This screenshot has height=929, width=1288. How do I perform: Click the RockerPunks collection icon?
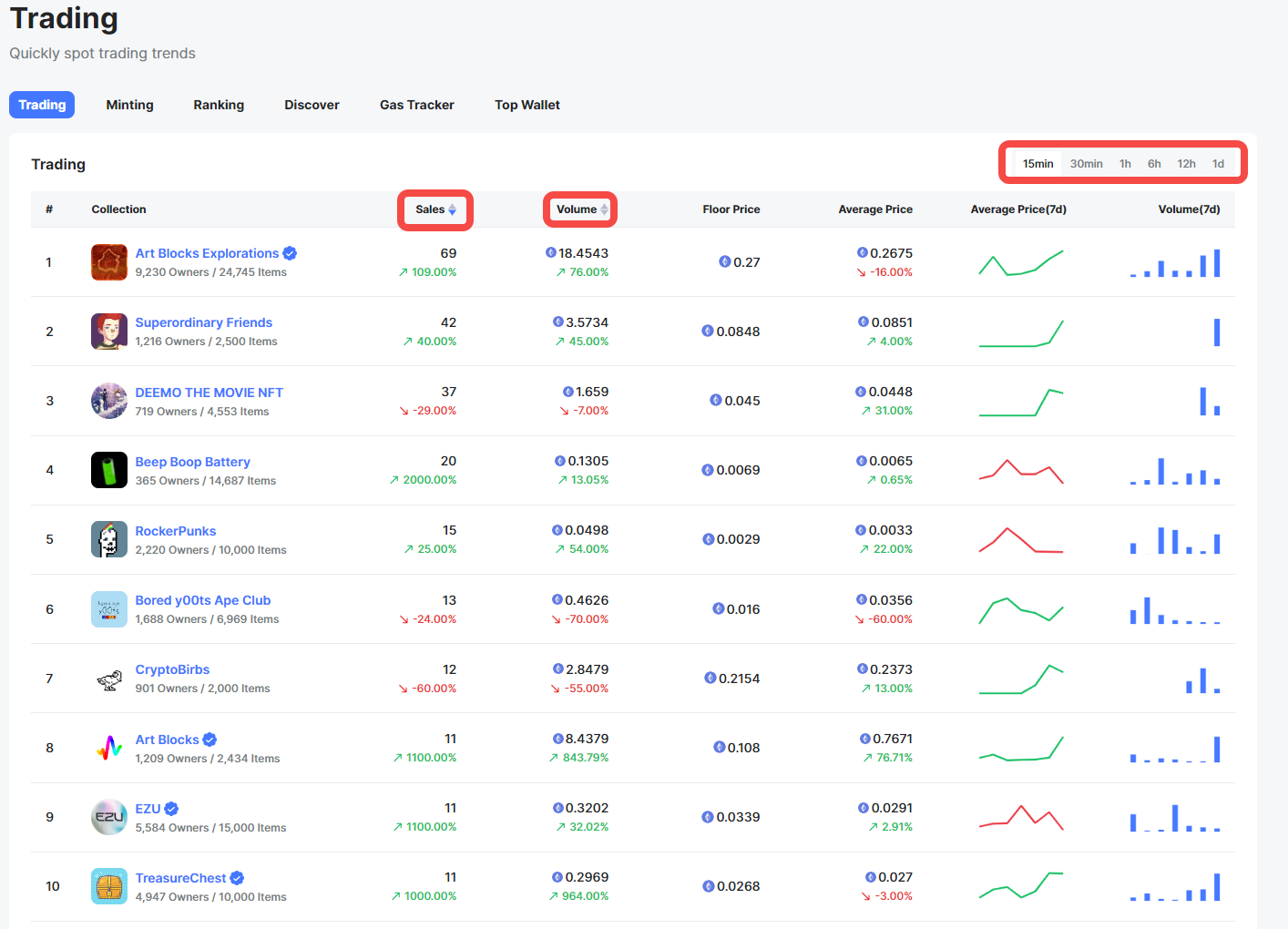pyautogui.click(x=109, y=539)
